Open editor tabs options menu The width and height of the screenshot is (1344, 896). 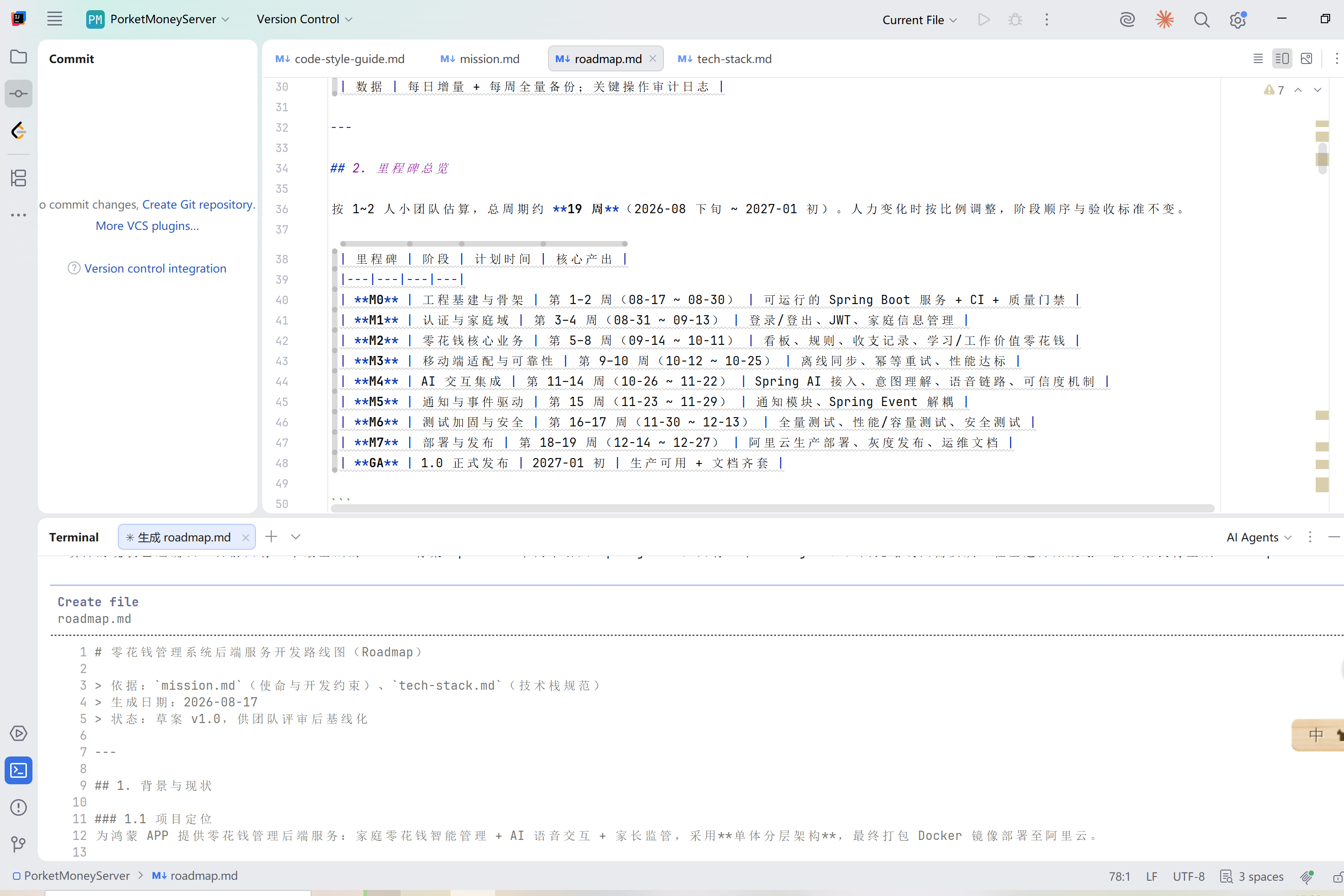click(1337, 58)
